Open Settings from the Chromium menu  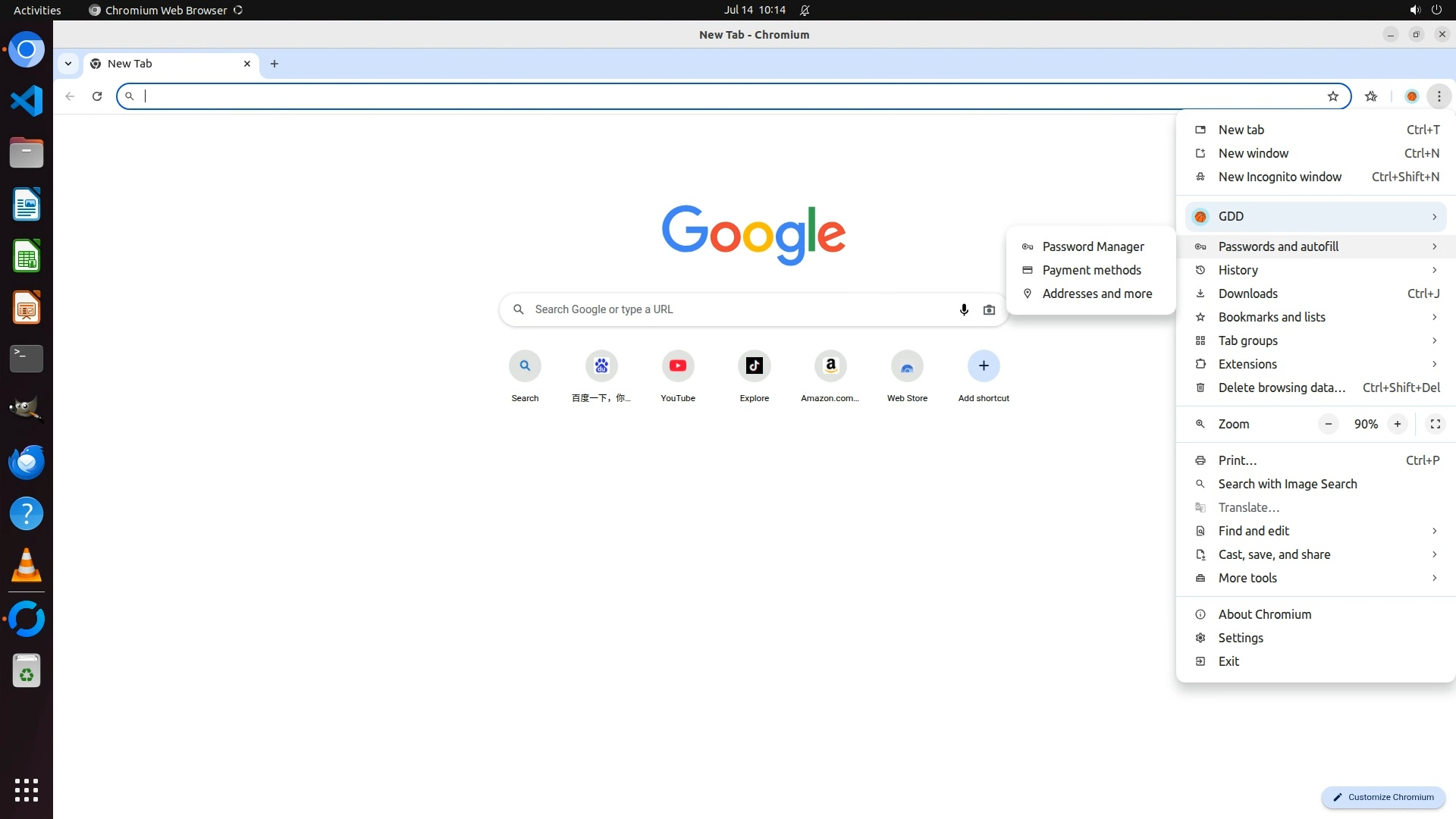coord(1241,638)
